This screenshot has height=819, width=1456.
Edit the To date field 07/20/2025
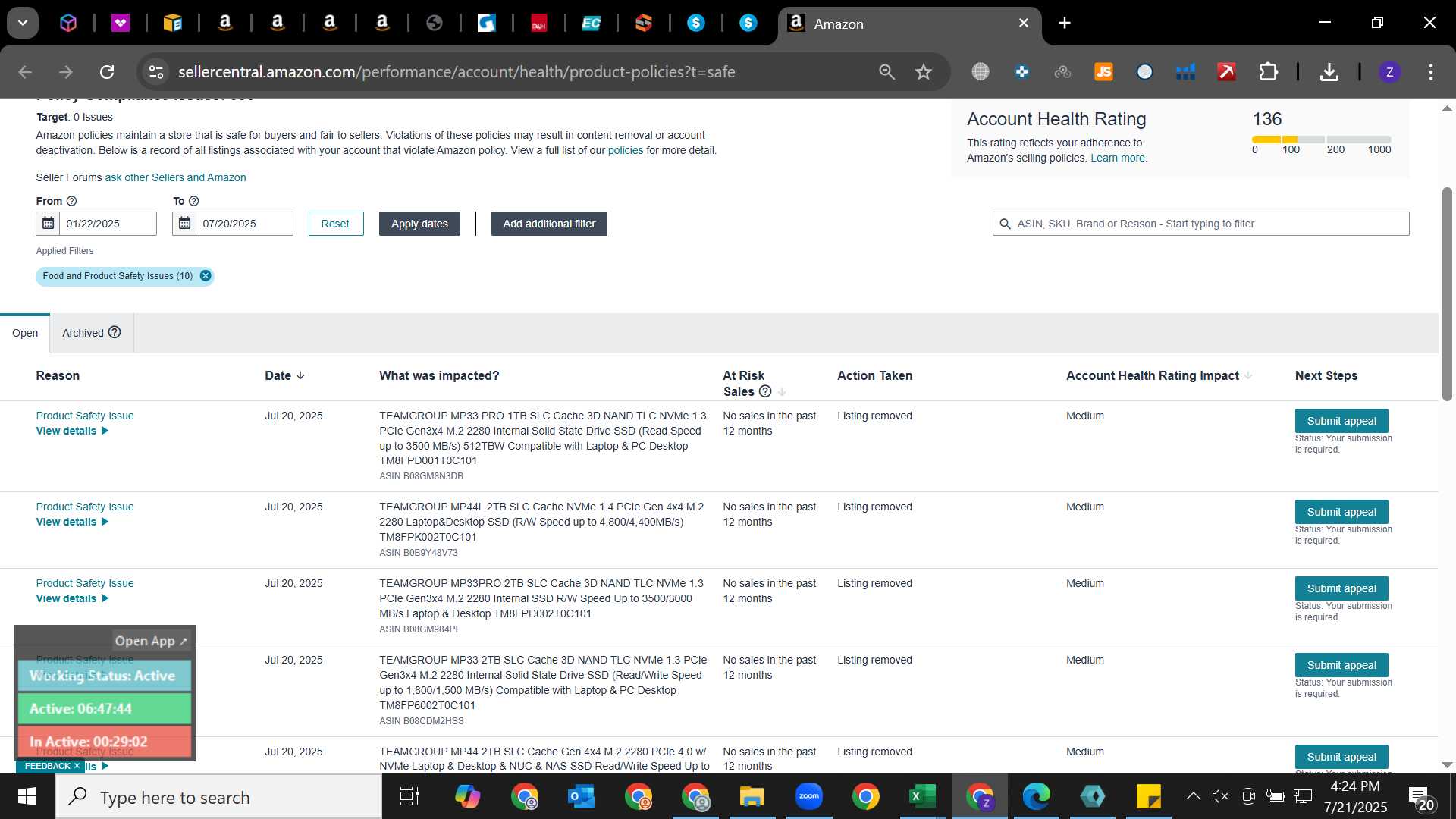click(244, 224)
